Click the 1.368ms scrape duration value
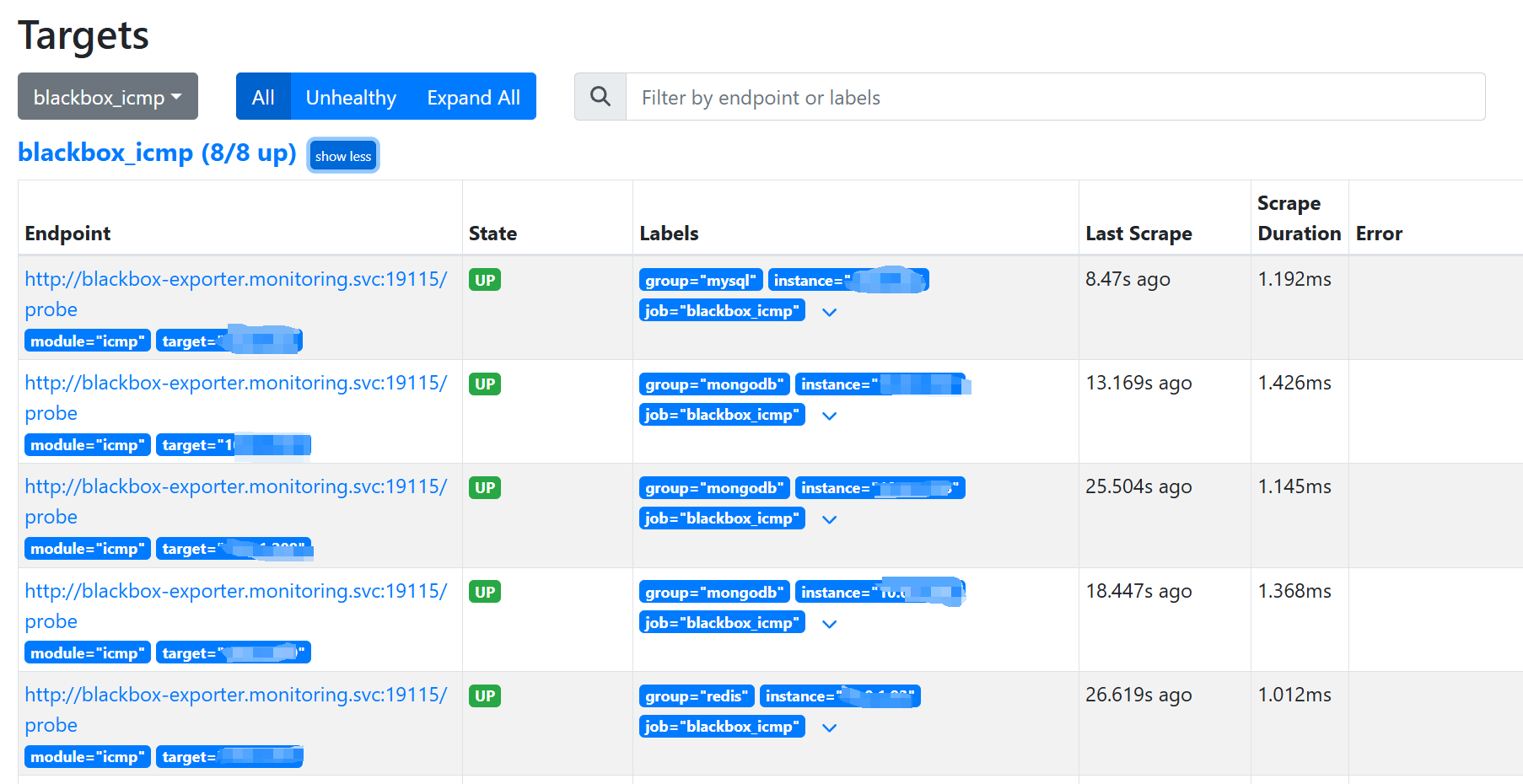The height and width of the screenshot is (784, 1523). [x=1294, y=591]
